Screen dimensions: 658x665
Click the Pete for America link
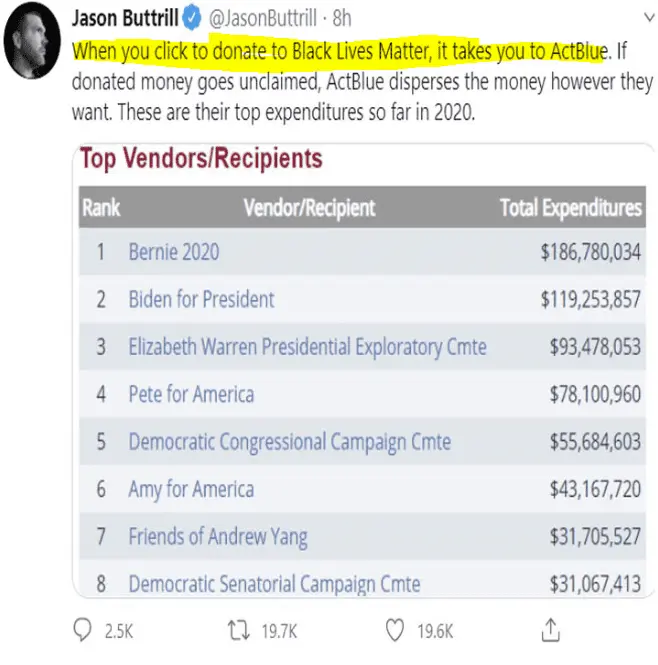point(191,394)
